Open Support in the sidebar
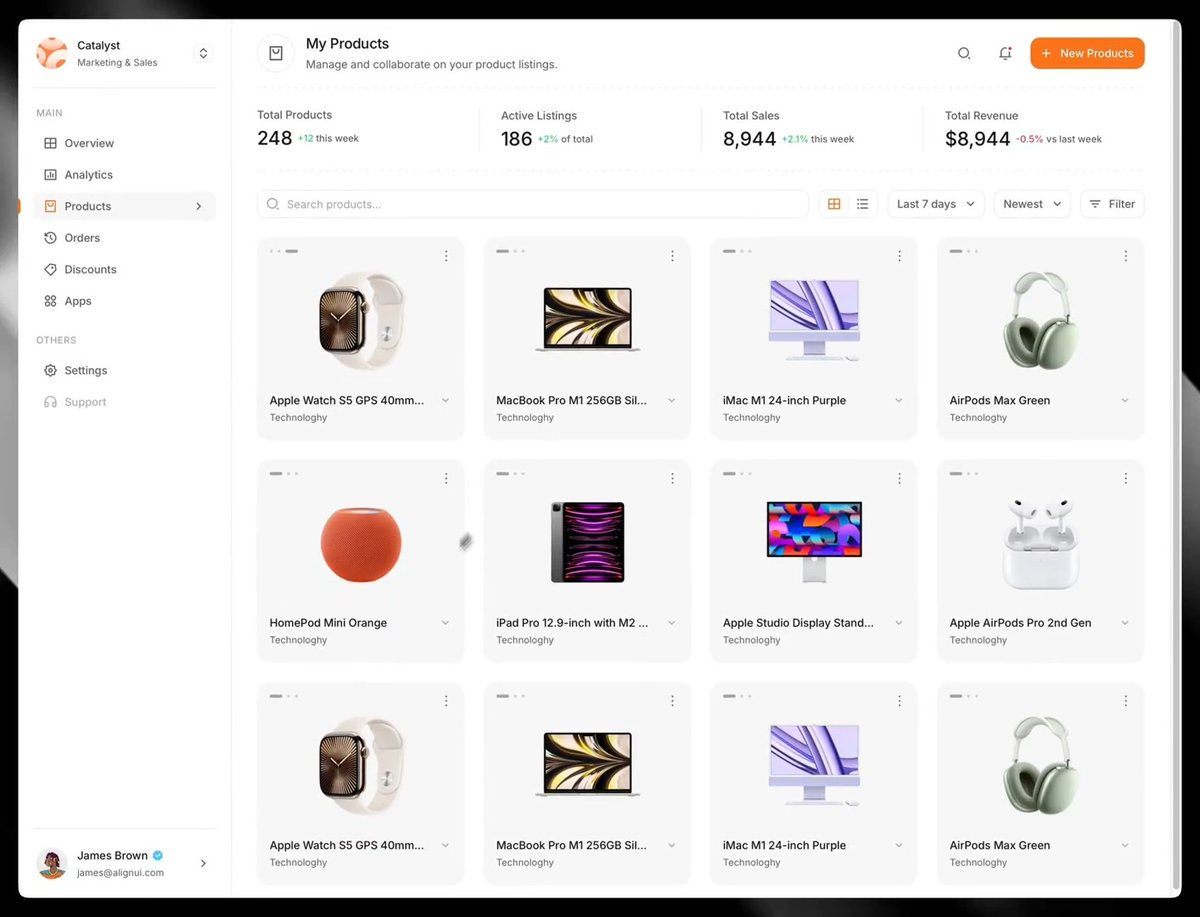The width and height of the screenshot is (1200, 917). (126, 402)
